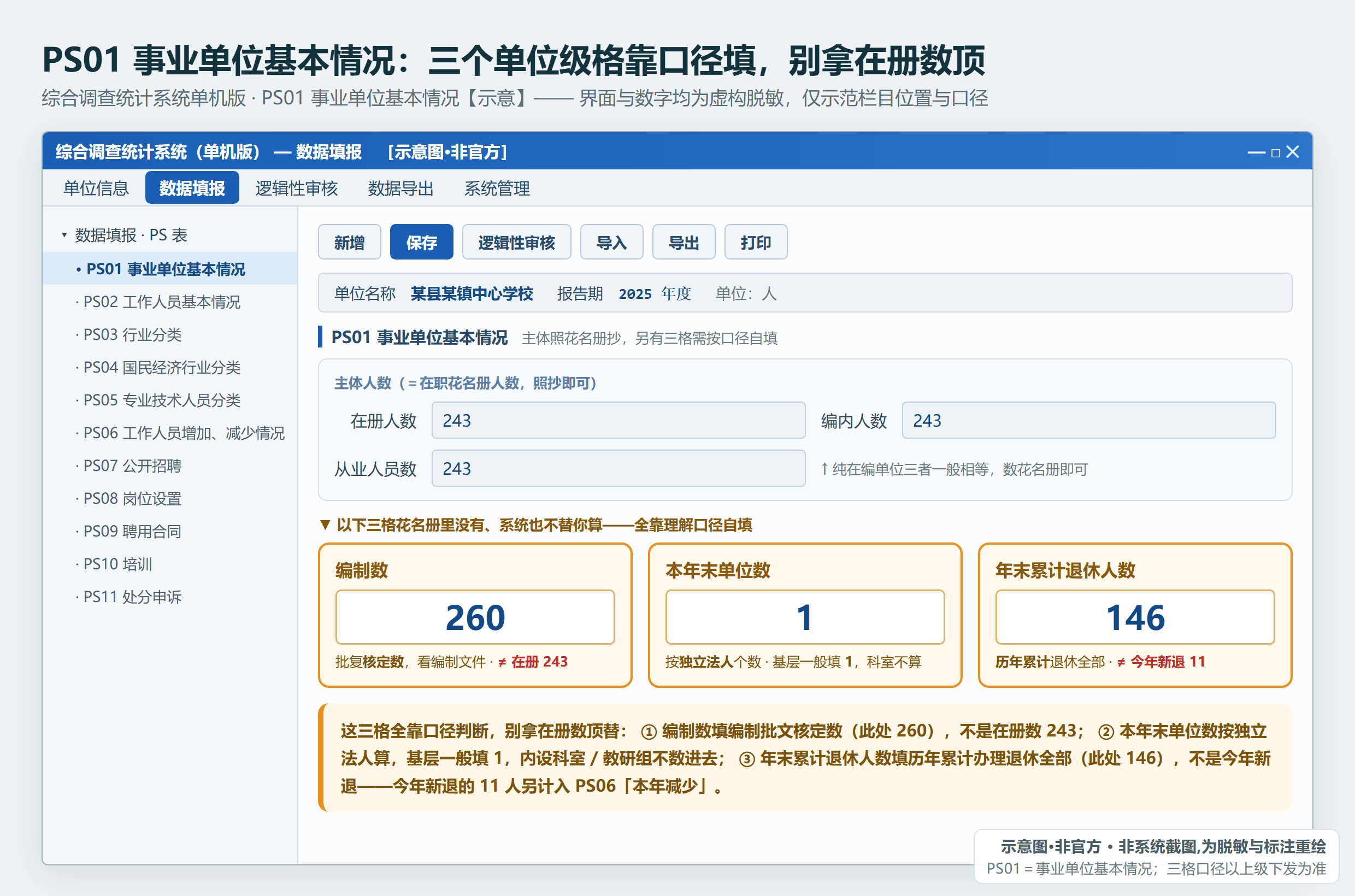Save the form with 保存

coord(422,242)
